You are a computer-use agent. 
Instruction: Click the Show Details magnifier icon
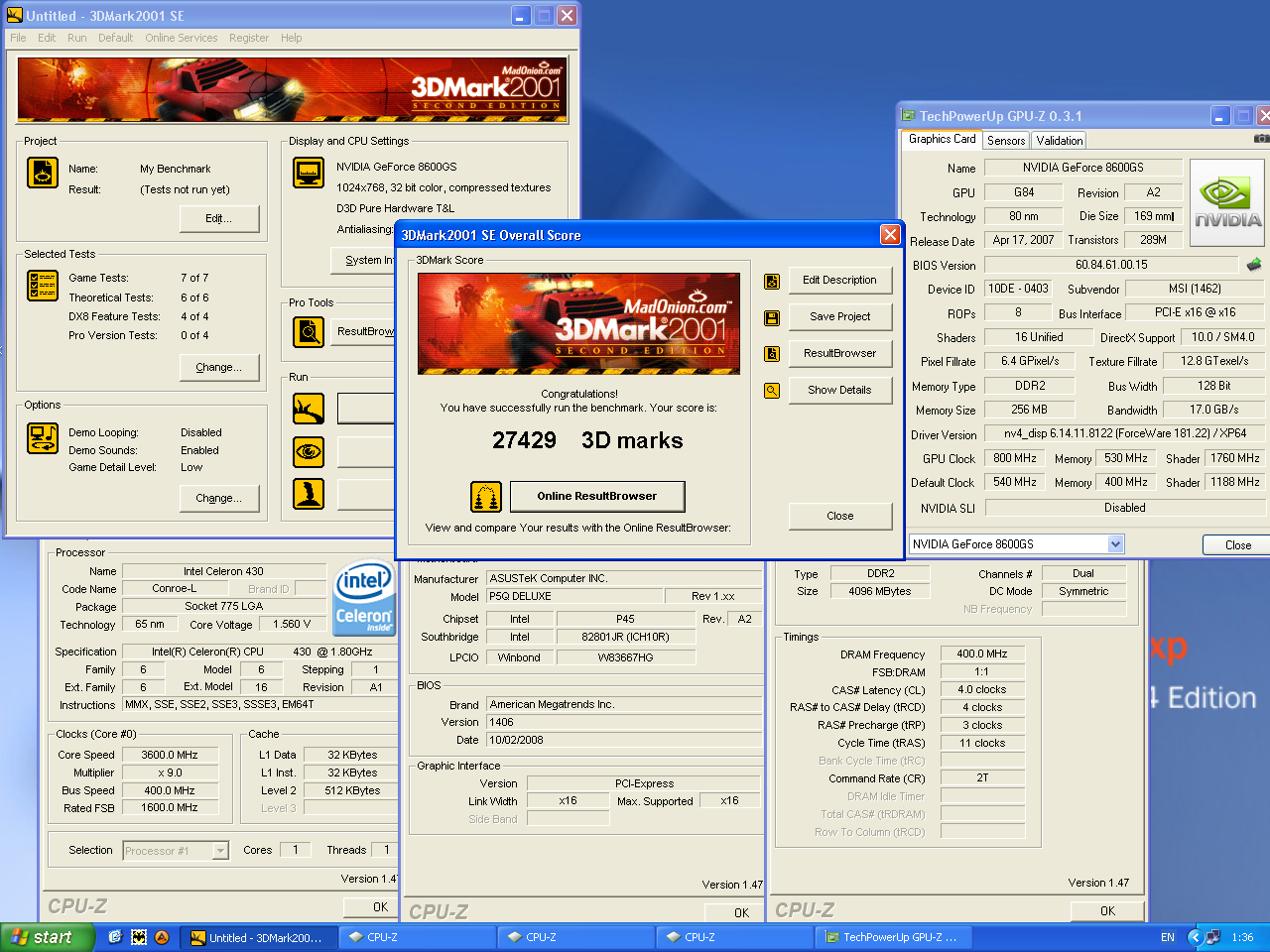pyautogui.click(x=772, y=391)
